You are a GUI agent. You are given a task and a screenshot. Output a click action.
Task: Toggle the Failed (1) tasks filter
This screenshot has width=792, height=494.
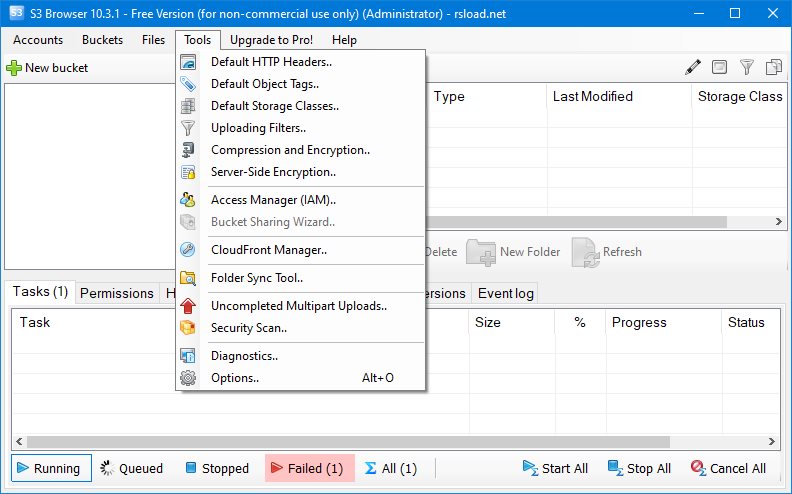(309, 468)
